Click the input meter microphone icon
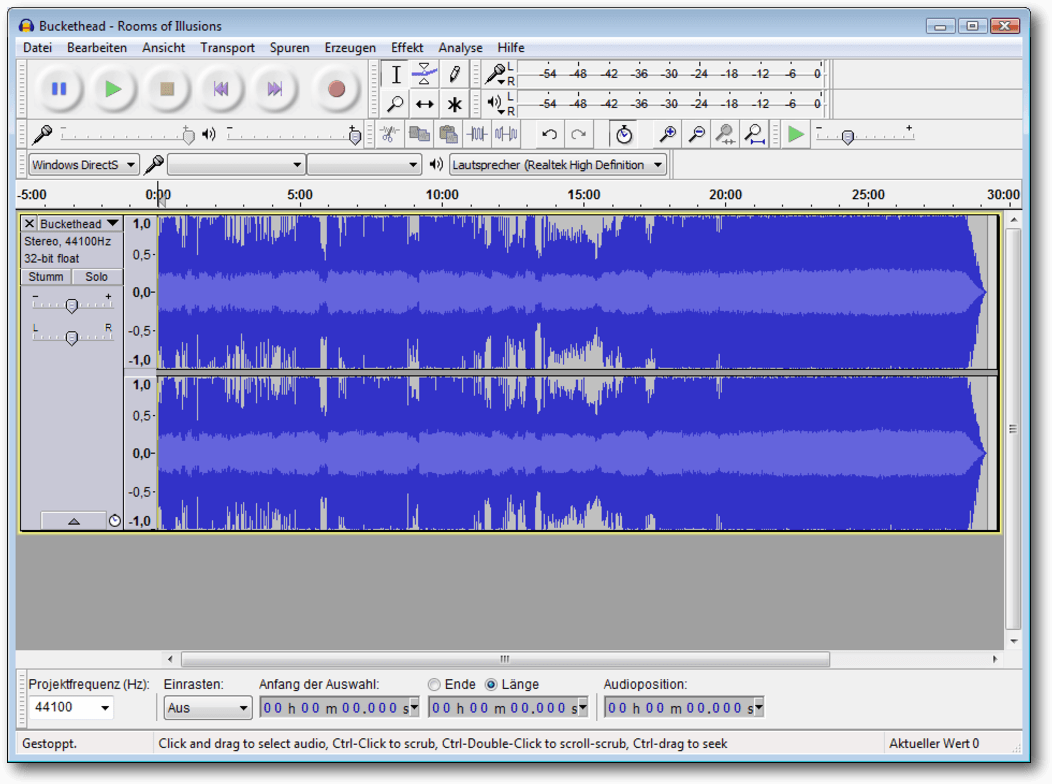The height and width of the screenshot is (784, 1052). [496, 74]
